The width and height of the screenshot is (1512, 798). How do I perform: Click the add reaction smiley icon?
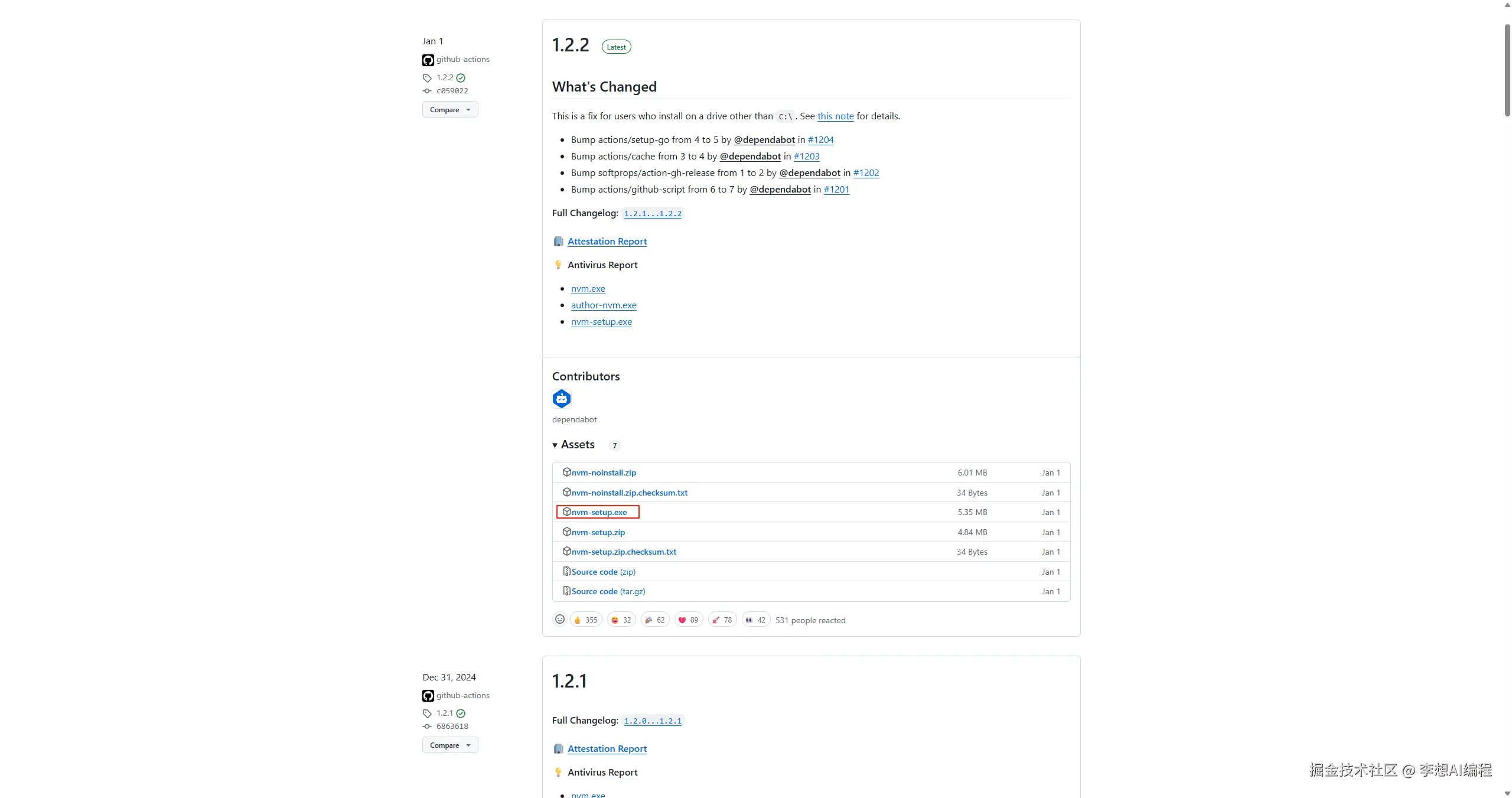[x=559, y=619]
